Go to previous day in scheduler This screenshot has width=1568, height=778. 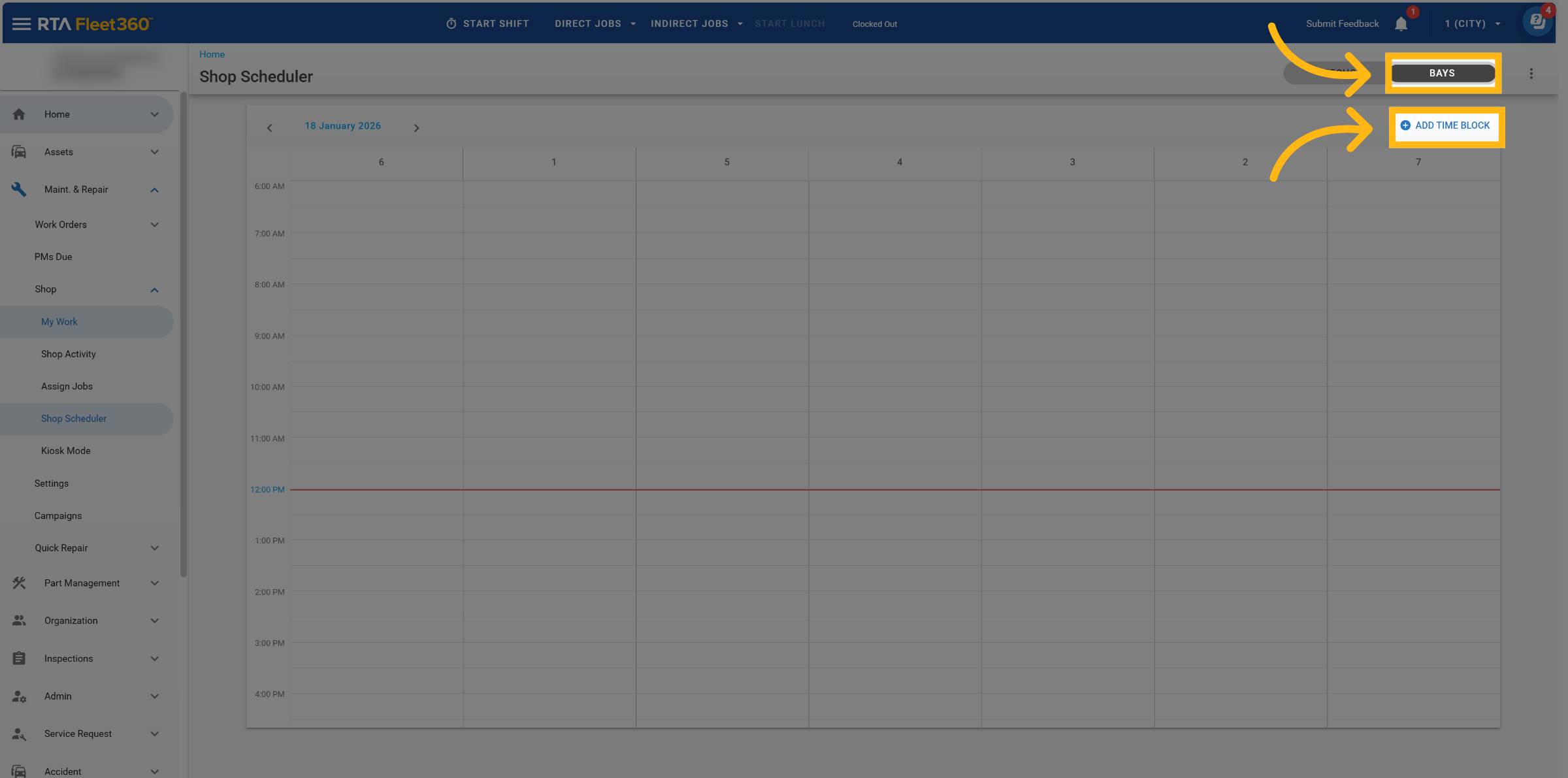(x=269, y=128)
